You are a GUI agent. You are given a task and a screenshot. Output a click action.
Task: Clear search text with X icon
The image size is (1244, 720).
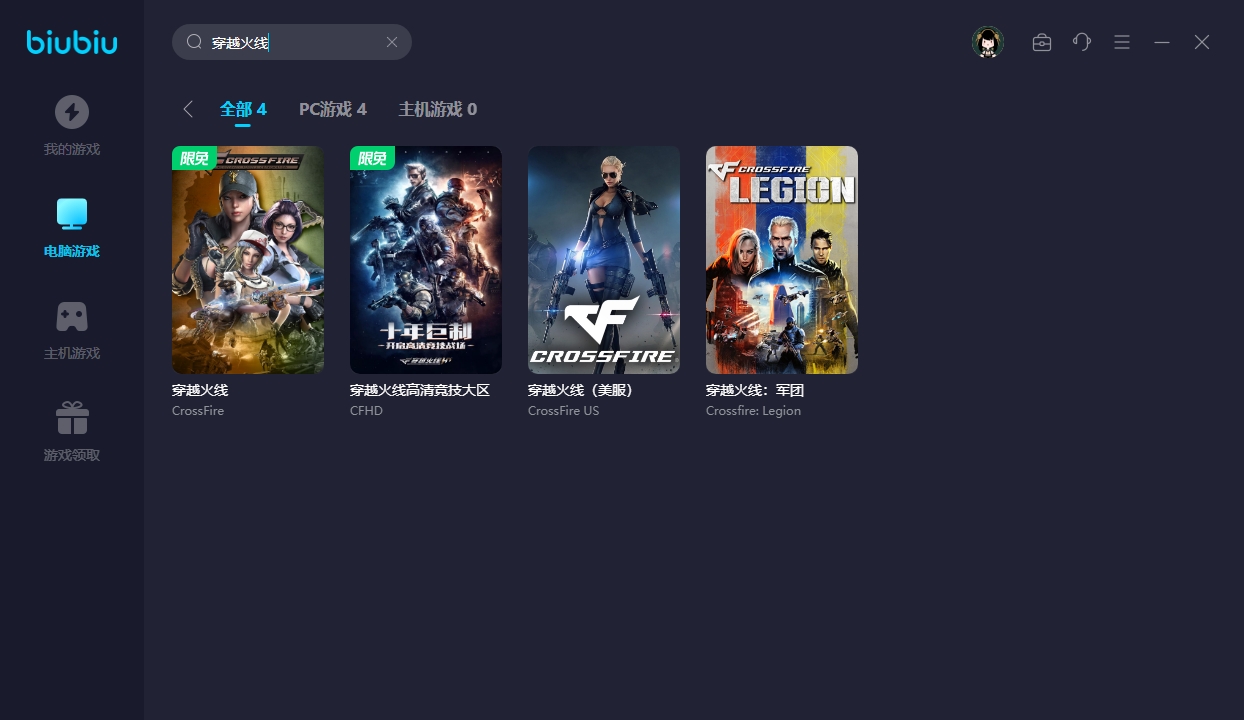[392, 42]
